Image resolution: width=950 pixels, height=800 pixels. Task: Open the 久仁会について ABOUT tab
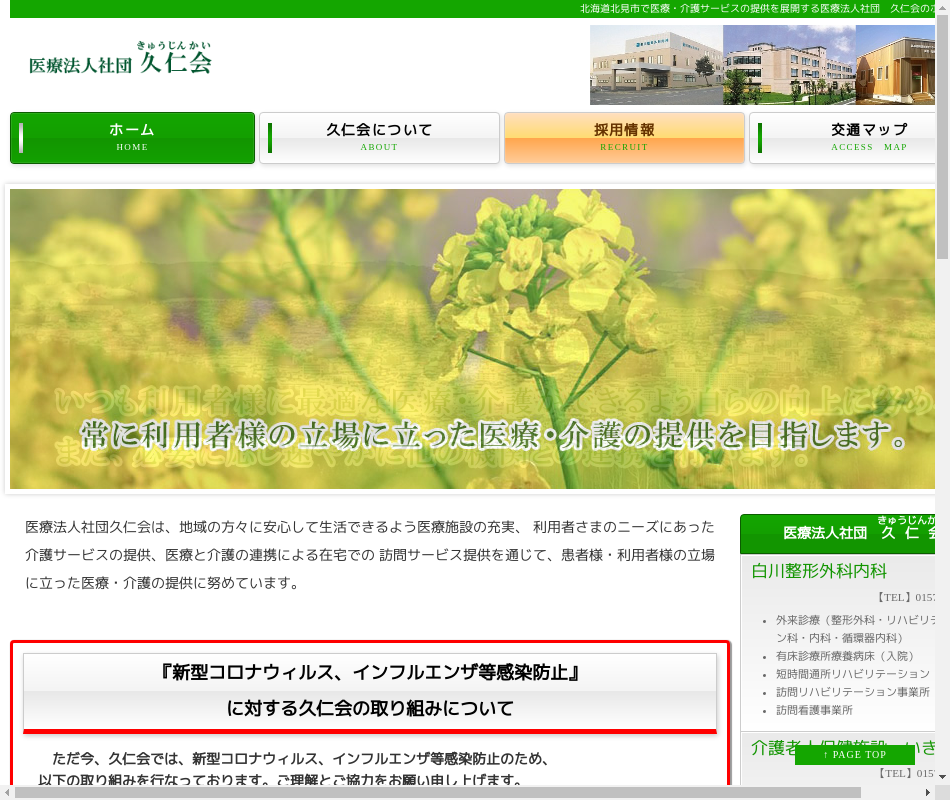coord(379,138)
